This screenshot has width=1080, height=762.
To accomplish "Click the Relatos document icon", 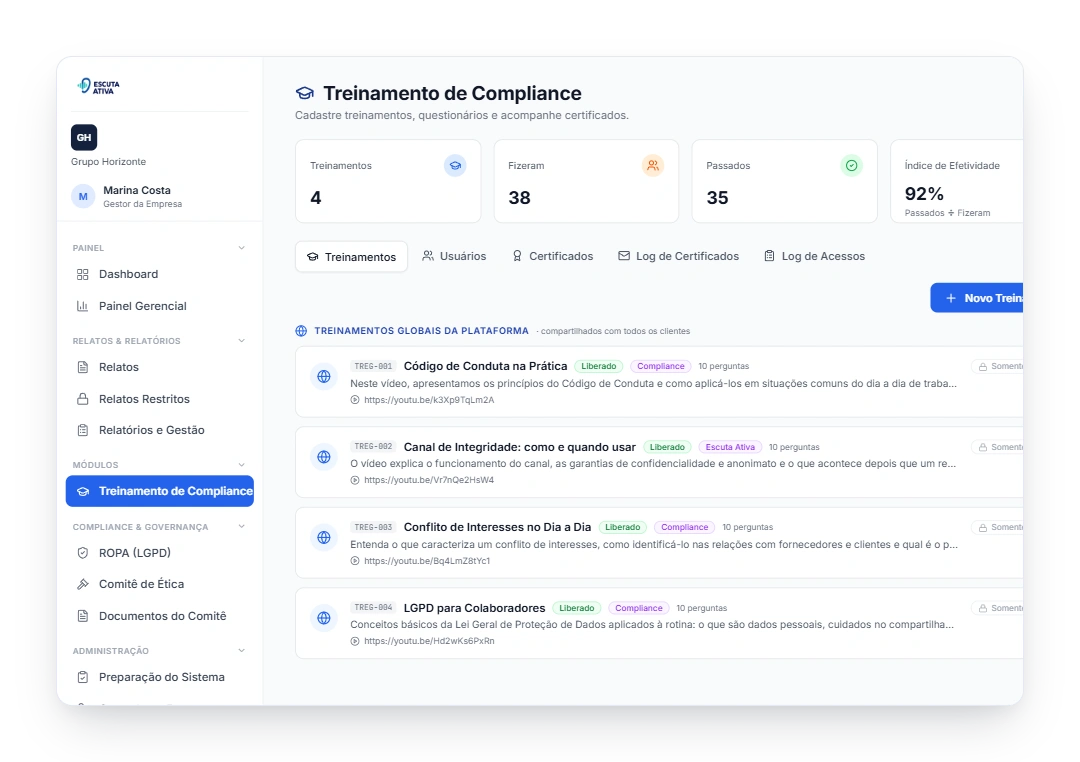I will 83,367.
